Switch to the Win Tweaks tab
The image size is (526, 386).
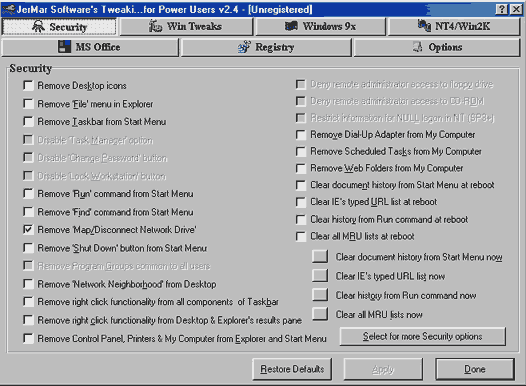point(186,26)
